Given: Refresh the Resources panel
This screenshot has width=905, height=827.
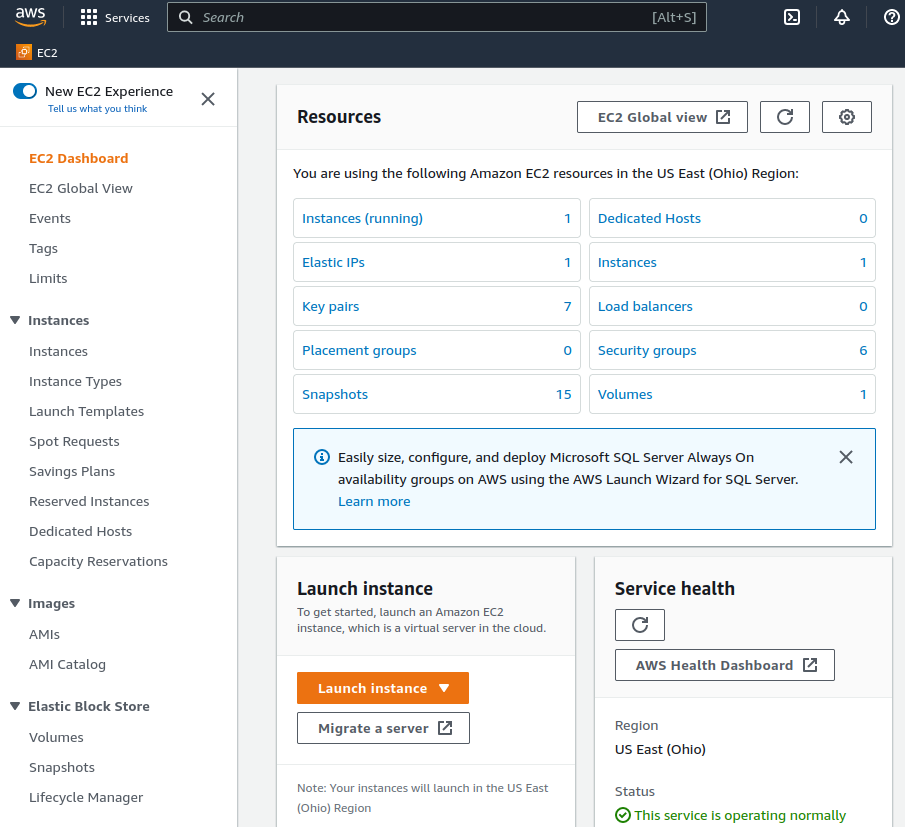Looking at the screenshot, I should [785, 117].
